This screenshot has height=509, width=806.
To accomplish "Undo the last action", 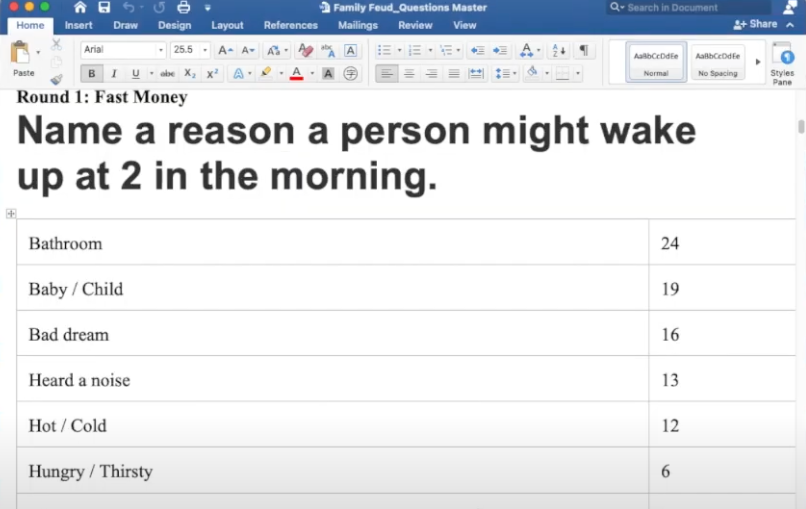I will click(129, 7).
